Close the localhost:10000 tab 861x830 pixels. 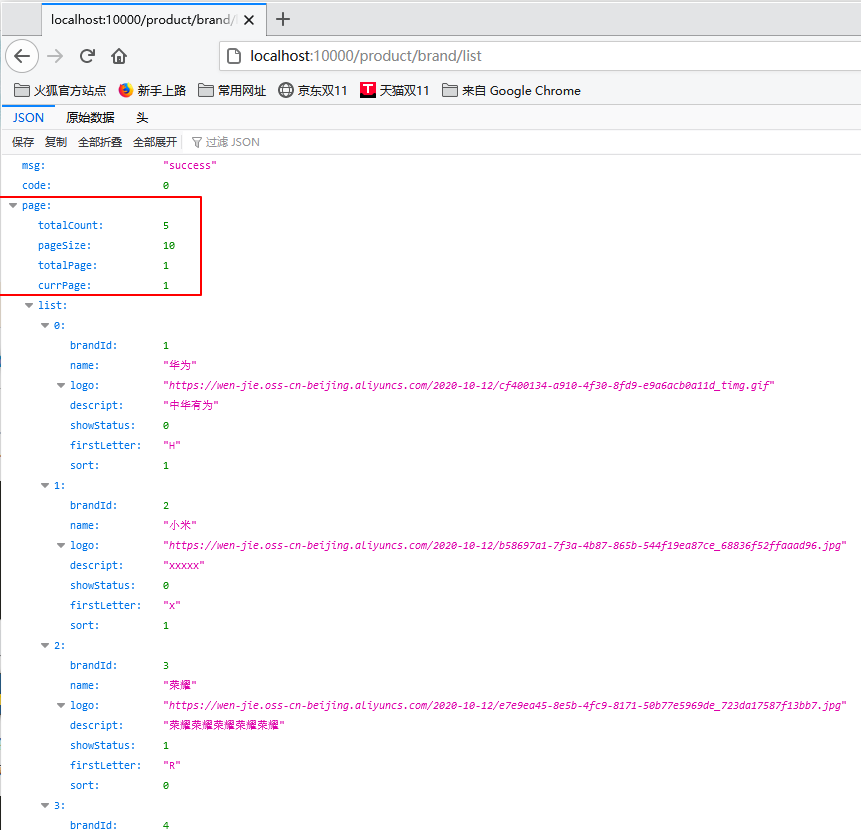click(249, 20)
